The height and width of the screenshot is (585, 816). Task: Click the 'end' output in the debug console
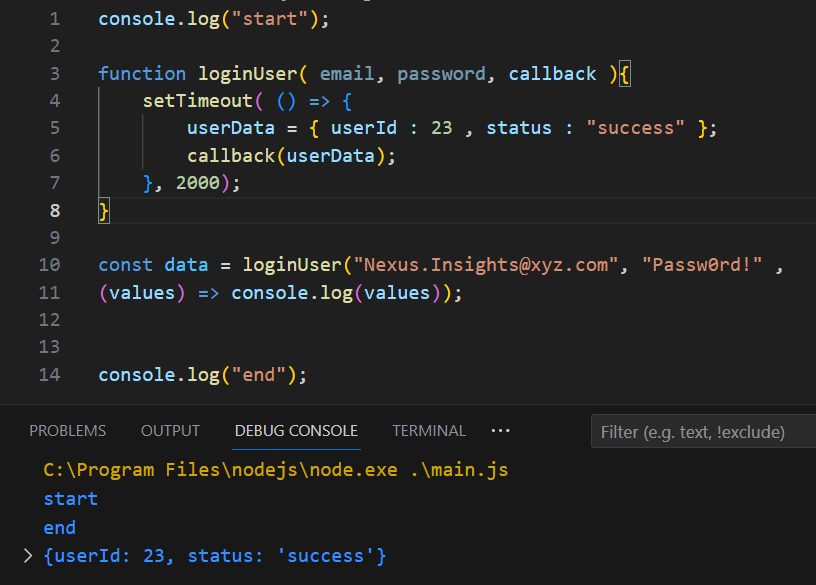click(x=60, y=528)
